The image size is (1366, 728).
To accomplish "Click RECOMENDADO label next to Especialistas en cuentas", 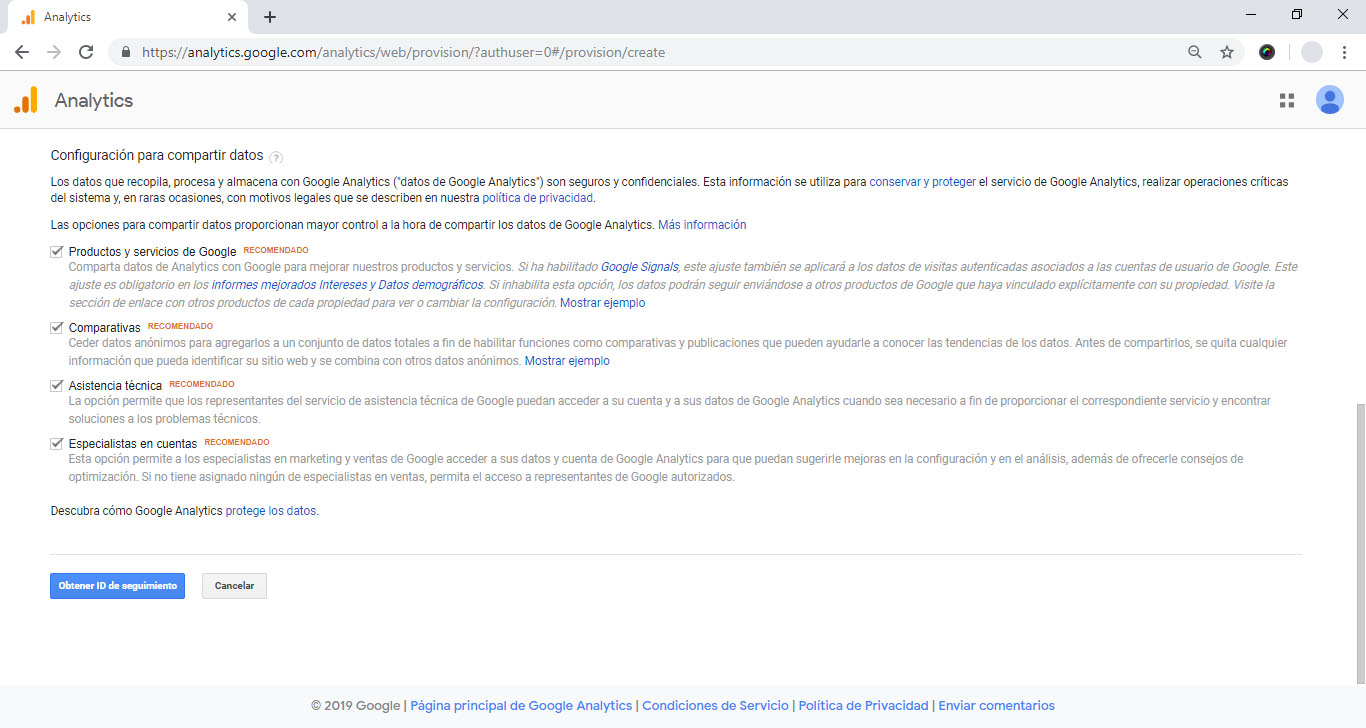I will 237,442.
